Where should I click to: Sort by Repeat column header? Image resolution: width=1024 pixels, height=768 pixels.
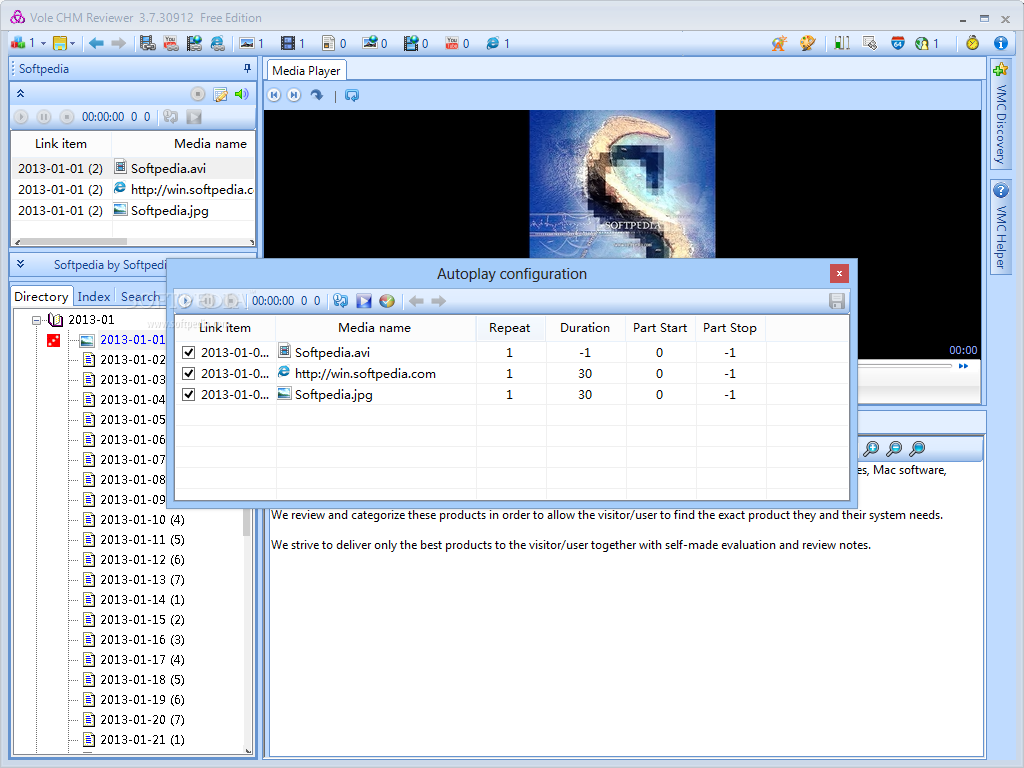[510, 328]
